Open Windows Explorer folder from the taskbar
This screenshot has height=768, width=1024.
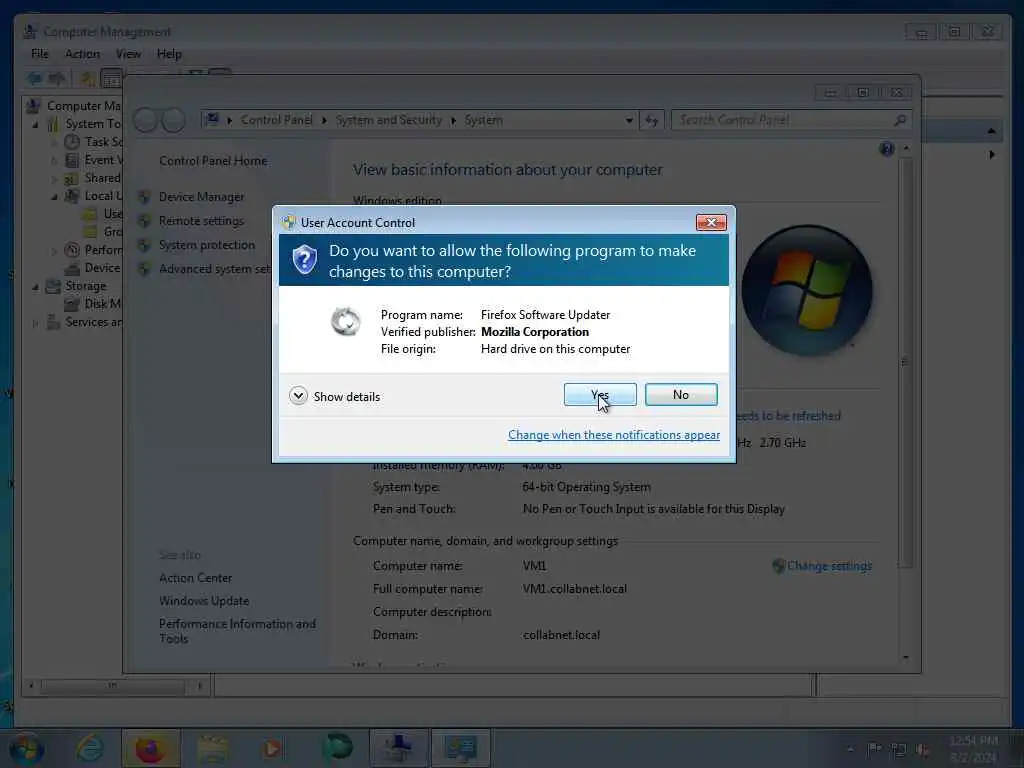pos(212,748)
